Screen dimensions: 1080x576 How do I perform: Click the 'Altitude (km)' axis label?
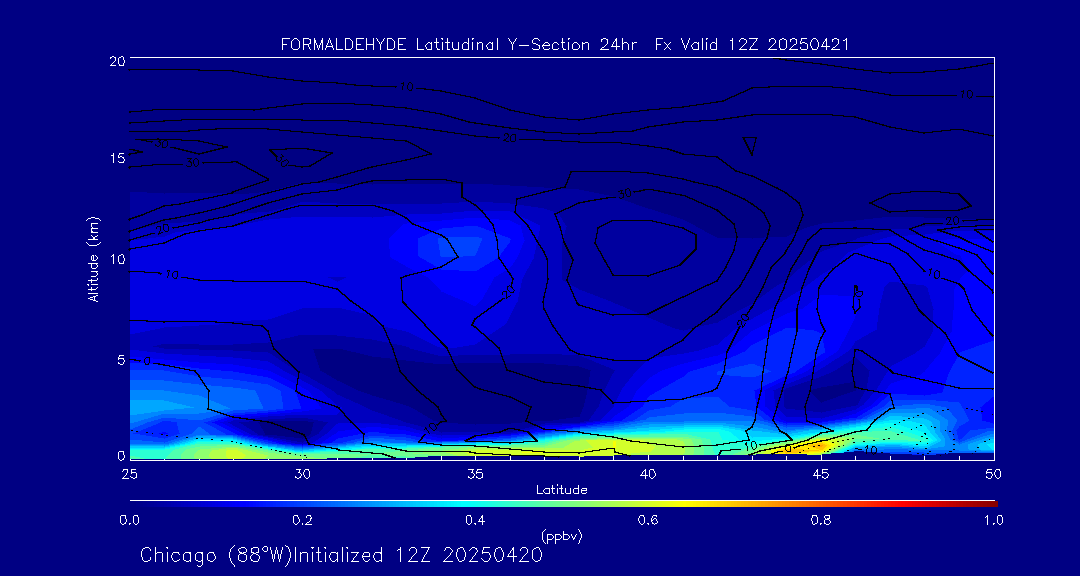[93, 259]
